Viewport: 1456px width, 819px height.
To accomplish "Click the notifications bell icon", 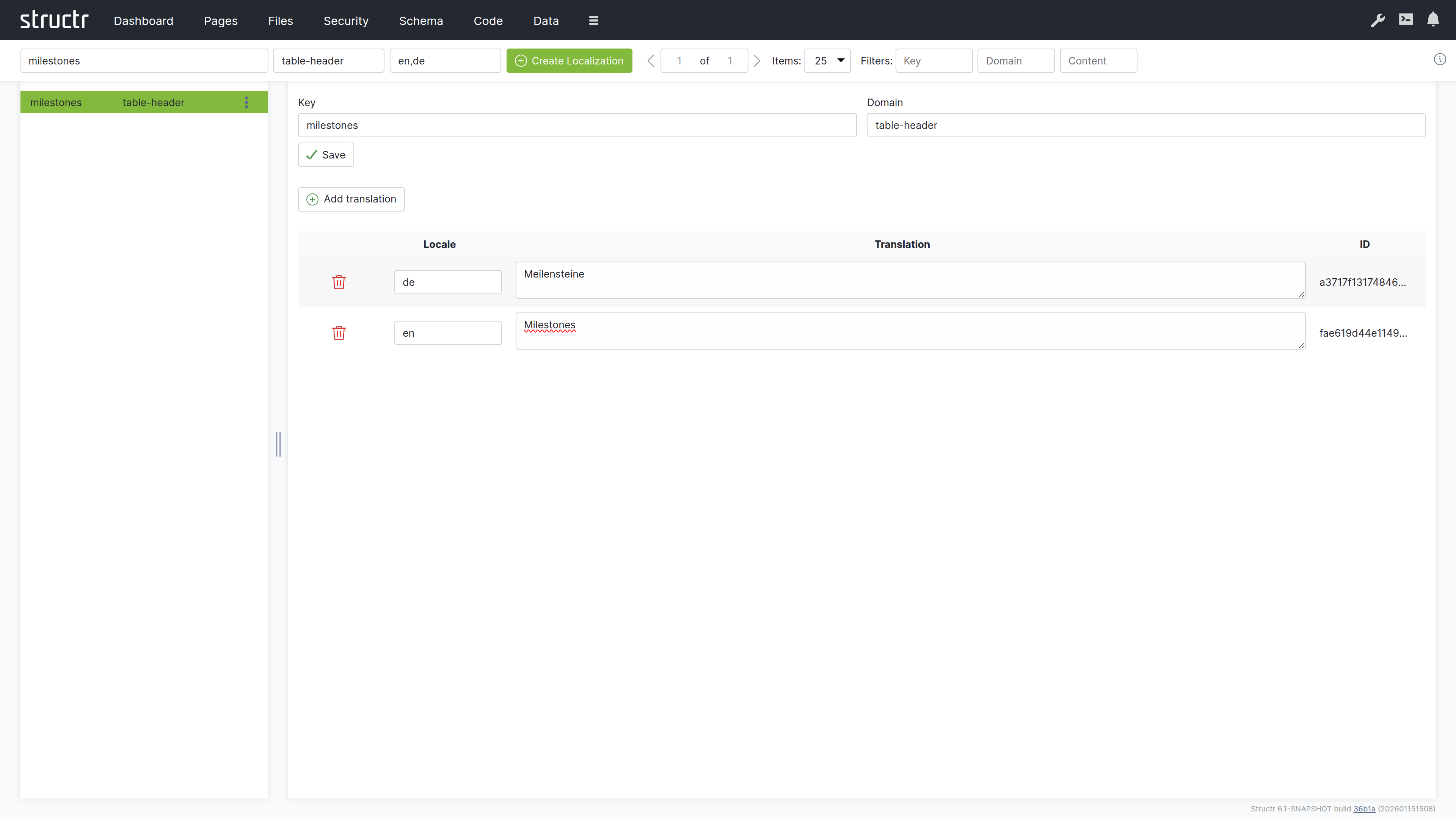I will pos(1433,20).
